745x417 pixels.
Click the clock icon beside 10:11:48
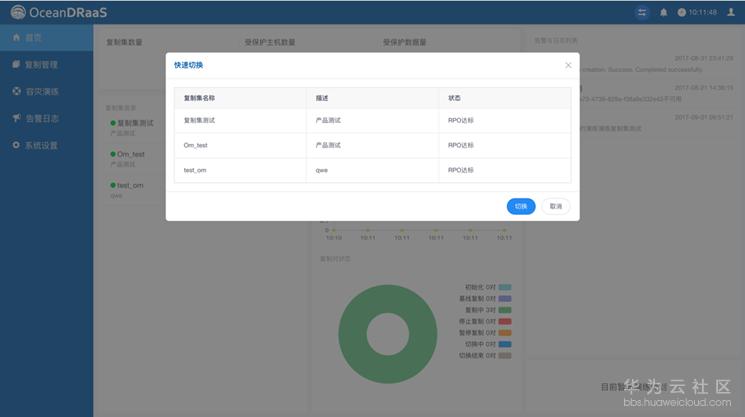pyautogui.click(x=681, y=12)
